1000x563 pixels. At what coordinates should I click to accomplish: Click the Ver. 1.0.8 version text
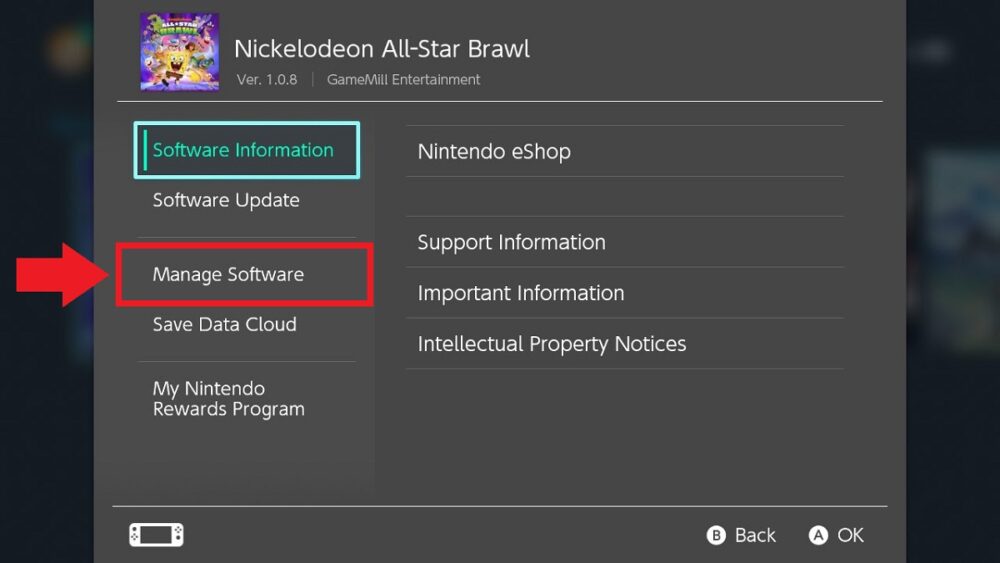pos(267,79)
